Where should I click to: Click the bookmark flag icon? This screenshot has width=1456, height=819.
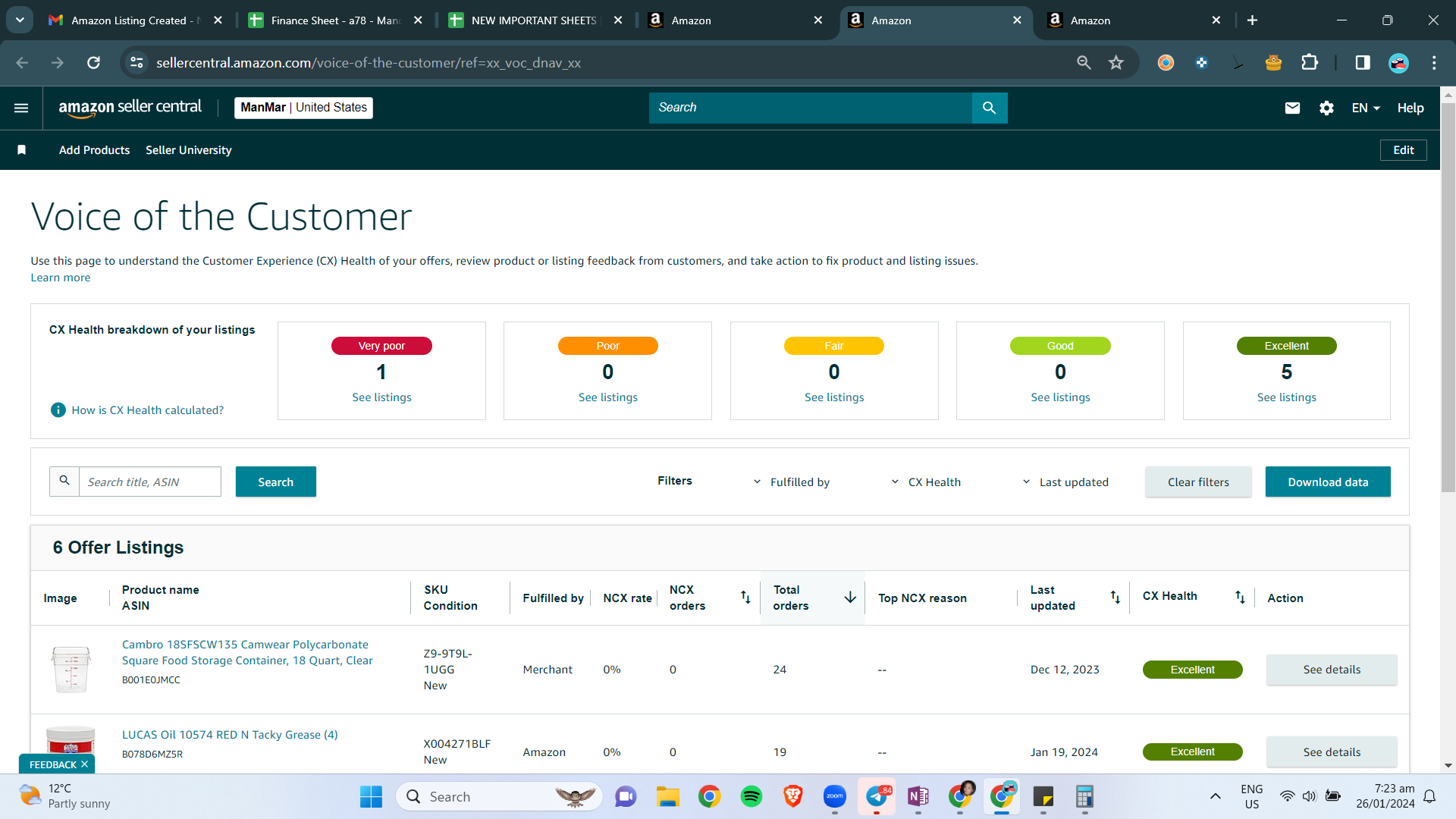click(22, 150)
